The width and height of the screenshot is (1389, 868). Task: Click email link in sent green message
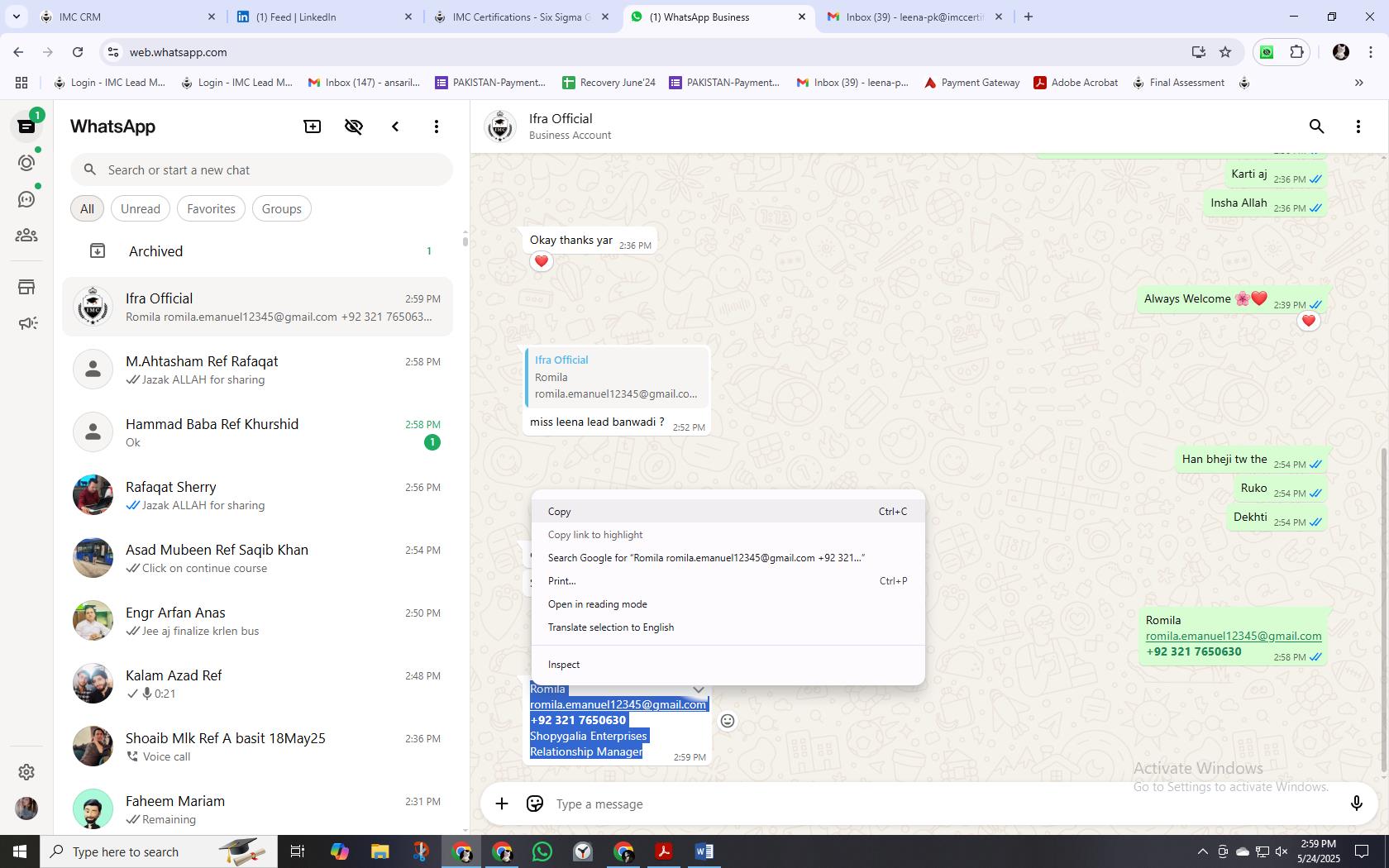[x=1234, y=636]
